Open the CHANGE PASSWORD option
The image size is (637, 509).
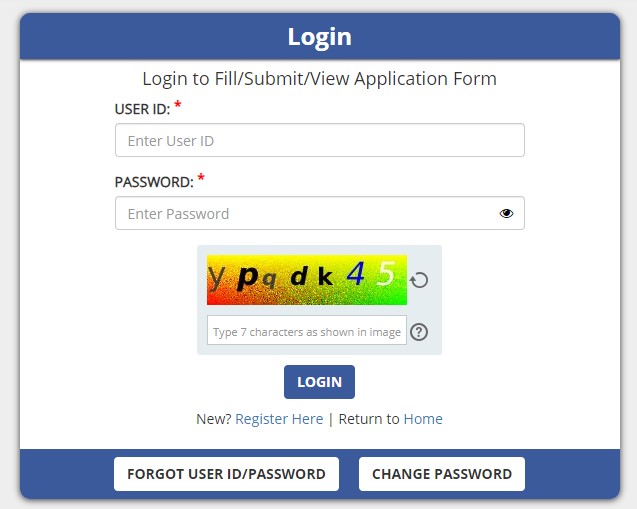coord(442,474)
